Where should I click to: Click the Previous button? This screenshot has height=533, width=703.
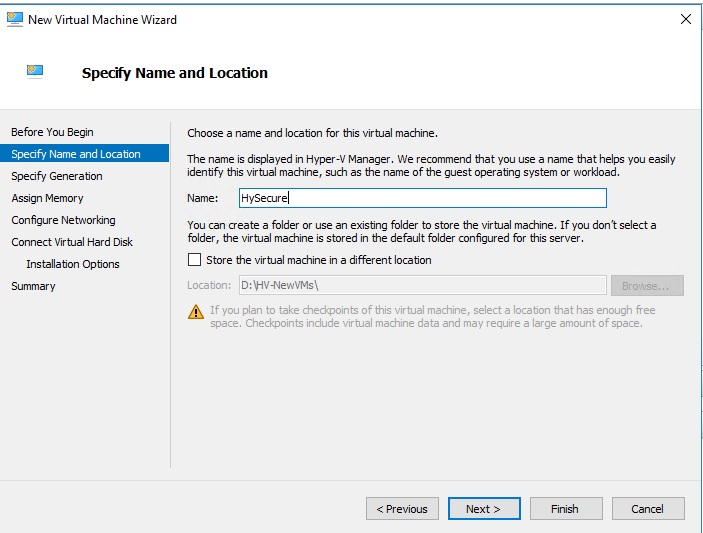[402, 508]
